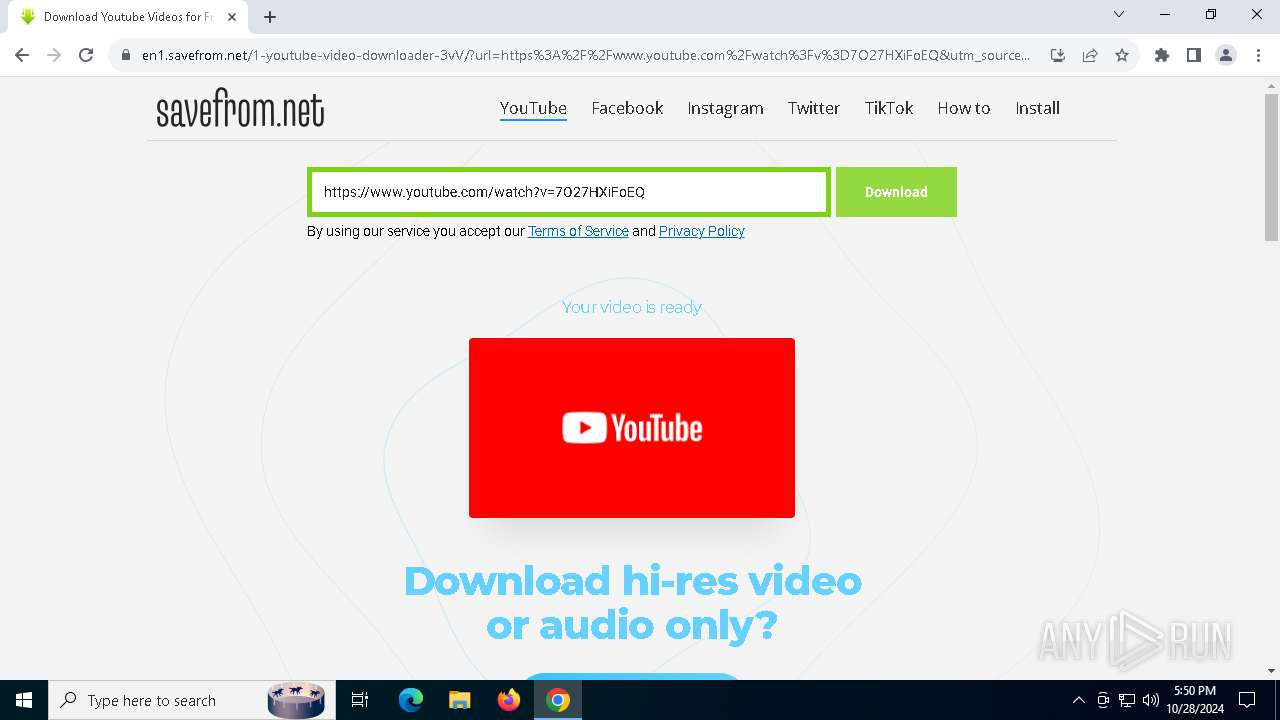1280x720 pixels.
Task: Open the Install menu item
Action: [1037, 108]
